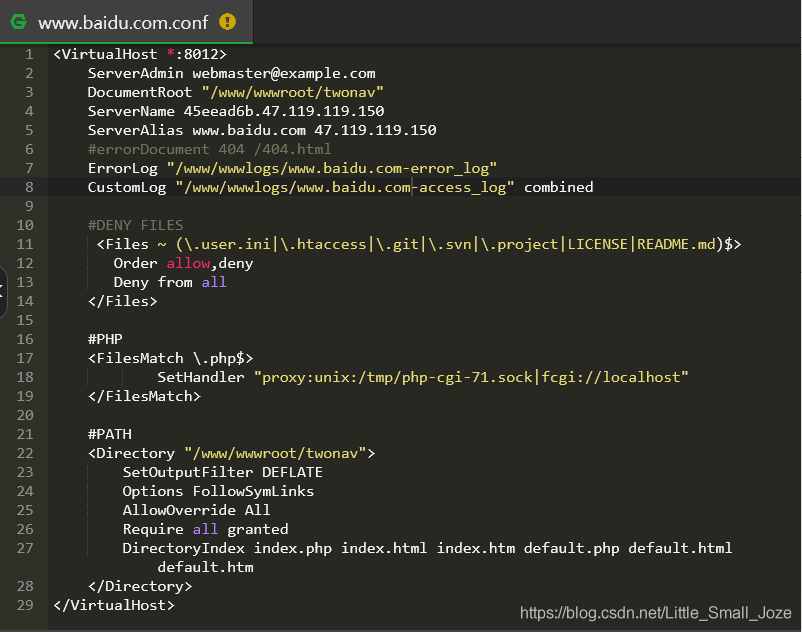Screen dimensions: 802x632
Task: Click the </Files> closing tag
Action: [122, 301]
